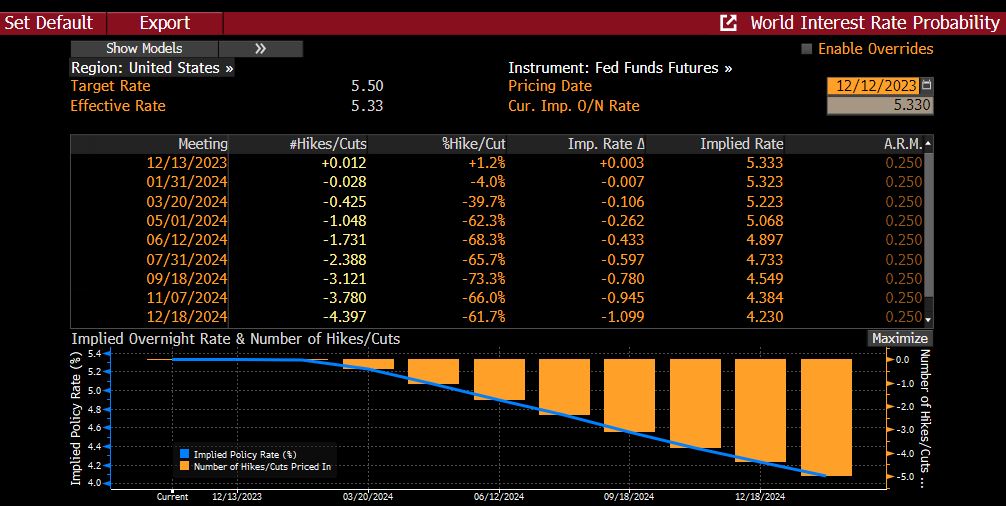Click the Cur. Imp. O/N Rate field
This screenshot has height=506, width=1006.
point(879,105)
